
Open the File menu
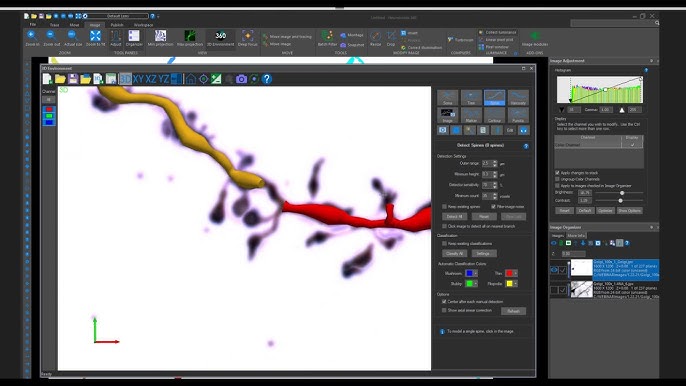33,25
